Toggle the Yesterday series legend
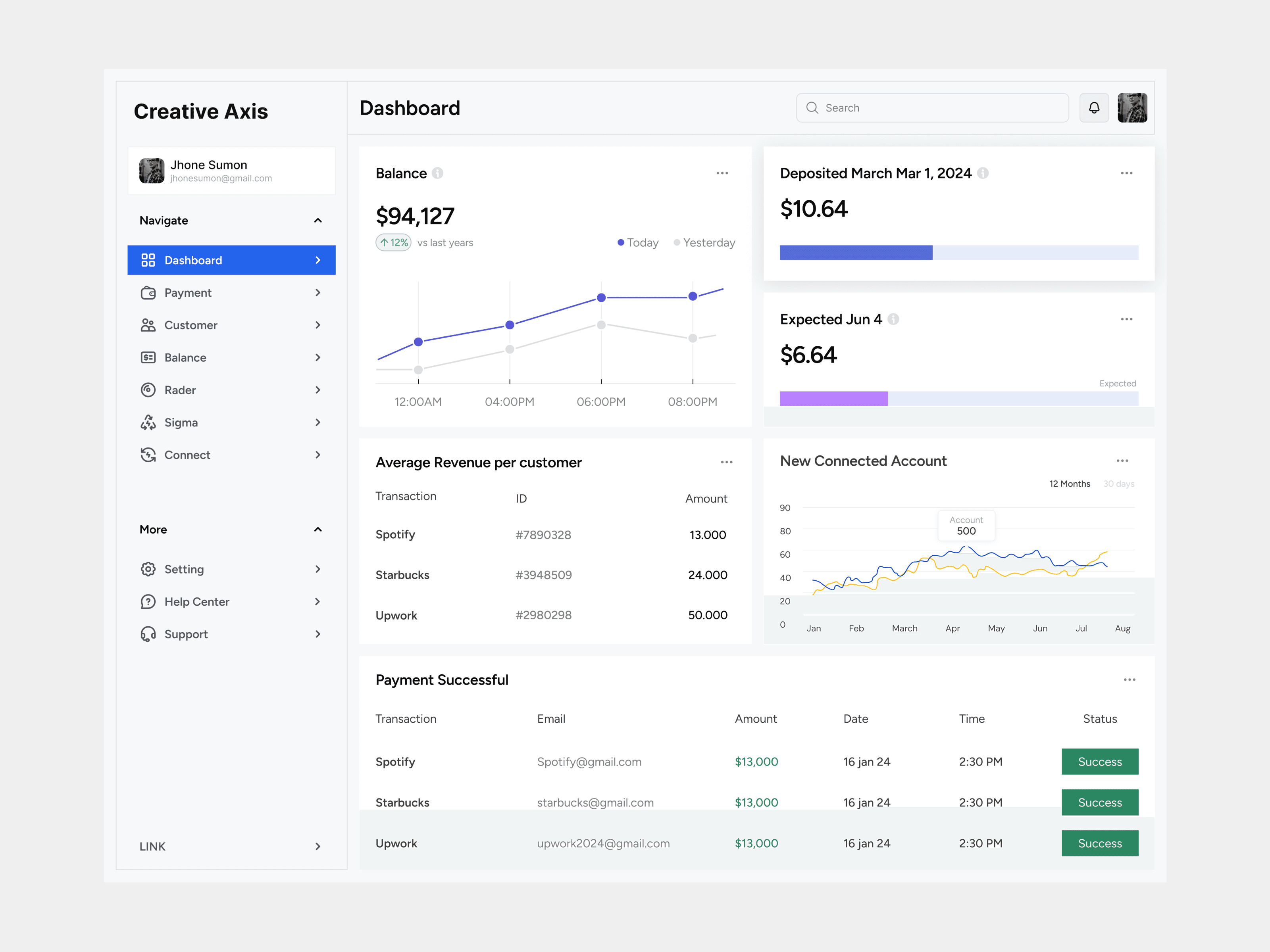 pos(704,243)
